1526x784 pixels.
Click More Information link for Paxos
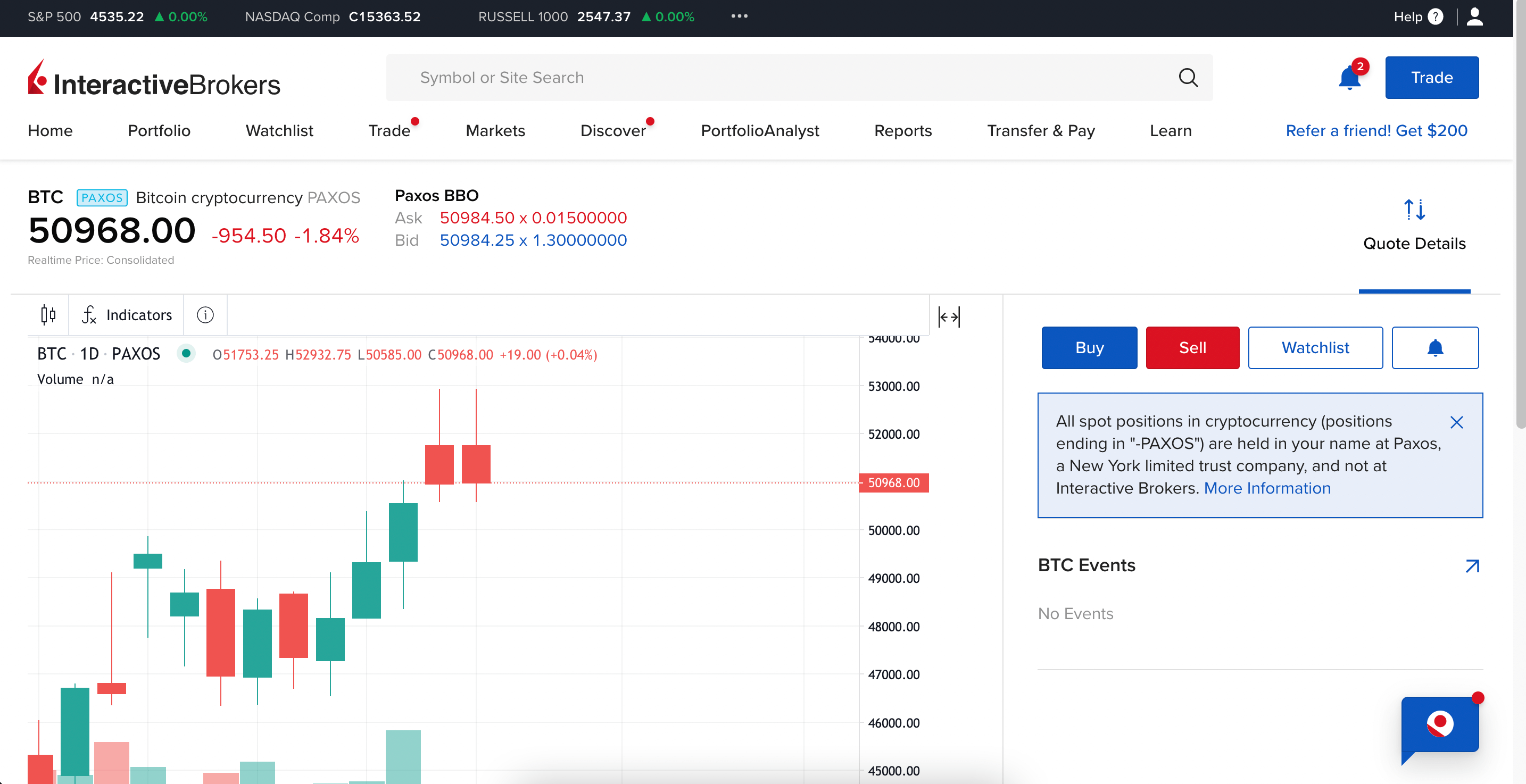(1267, 488)
